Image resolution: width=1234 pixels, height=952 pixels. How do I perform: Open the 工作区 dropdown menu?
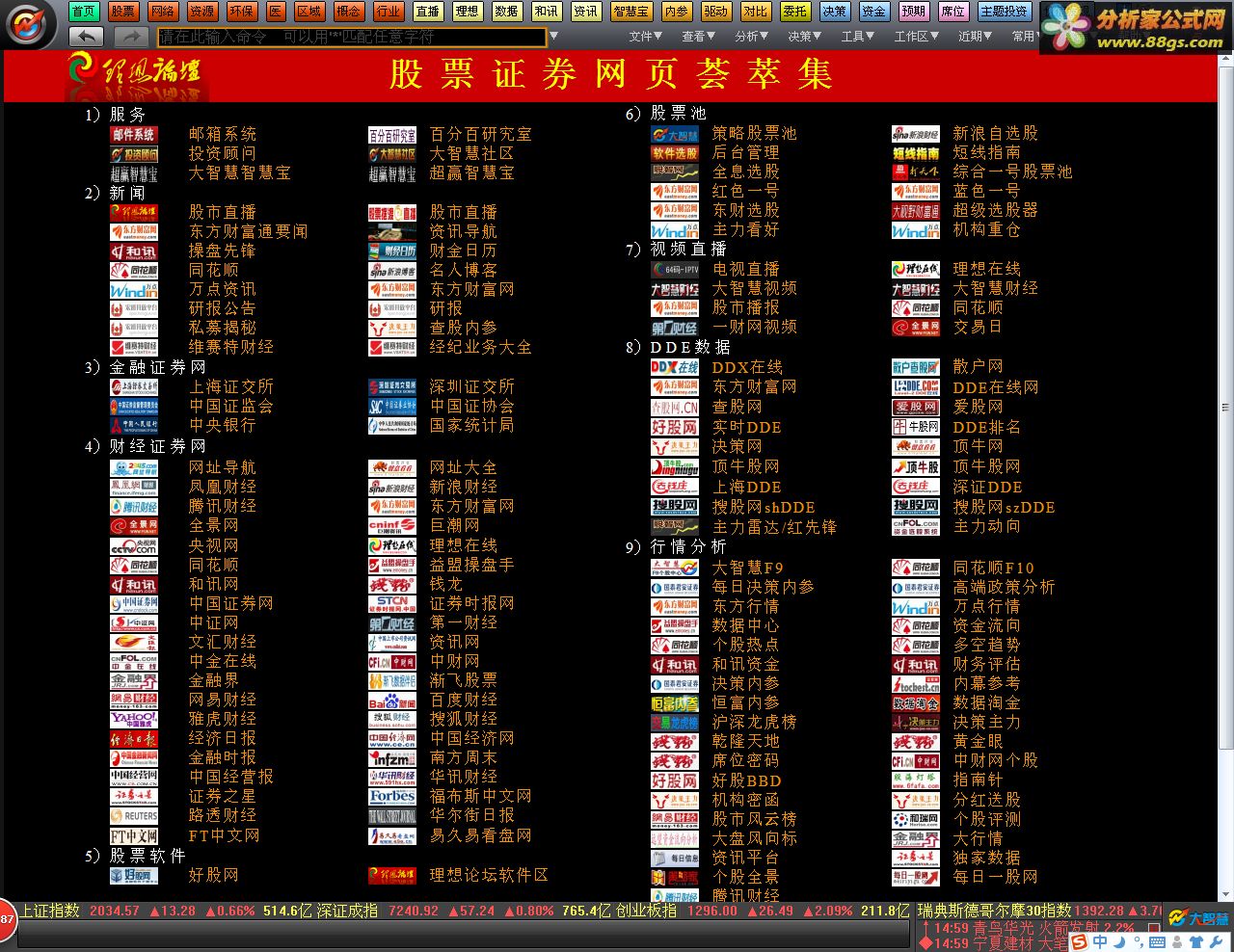click(x=917, y=37)
